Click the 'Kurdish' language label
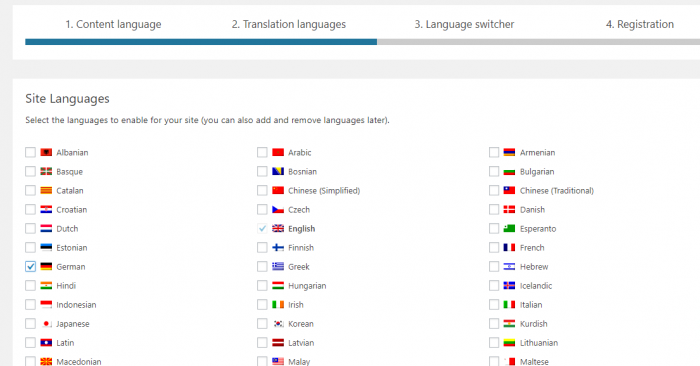Screen dimensions: 700x366 [533, 324]
